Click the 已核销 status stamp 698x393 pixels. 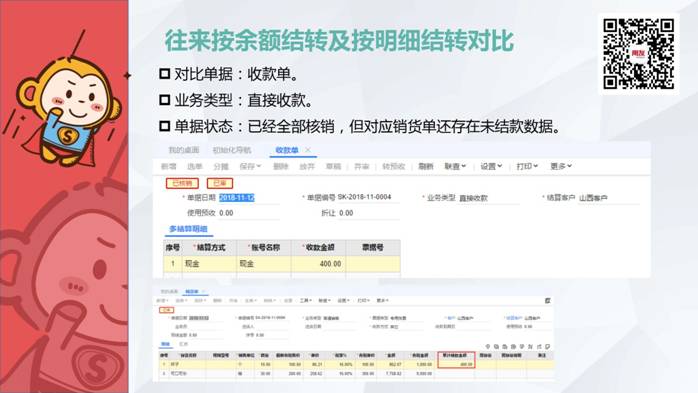click(182, 183)
